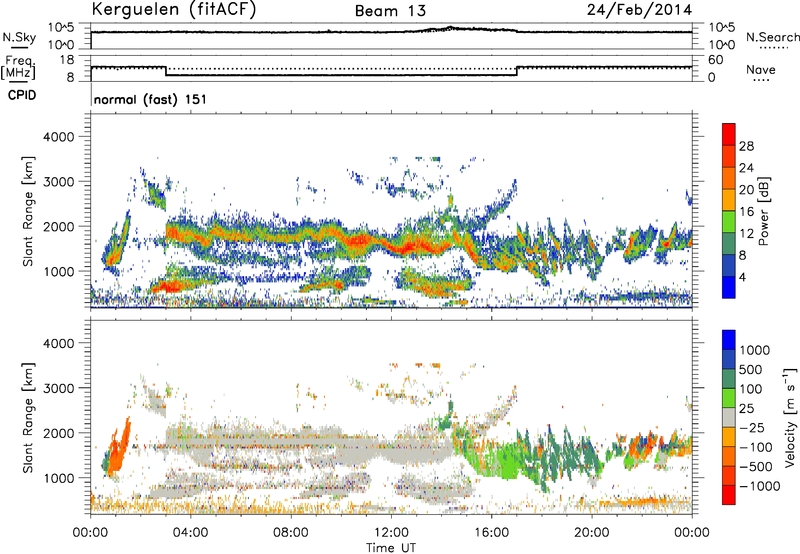
Task: Click the 'Freq. [MHz]' axis label
Action: pos(18,67)
